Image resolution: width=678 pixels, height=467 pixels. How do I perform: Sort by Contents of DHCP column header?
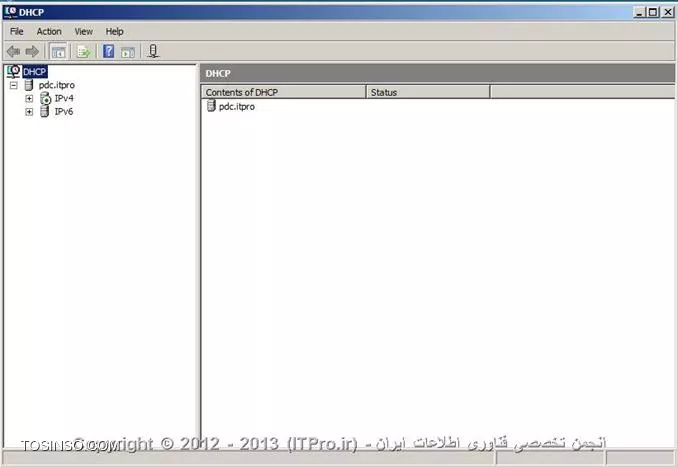[284, 92]
